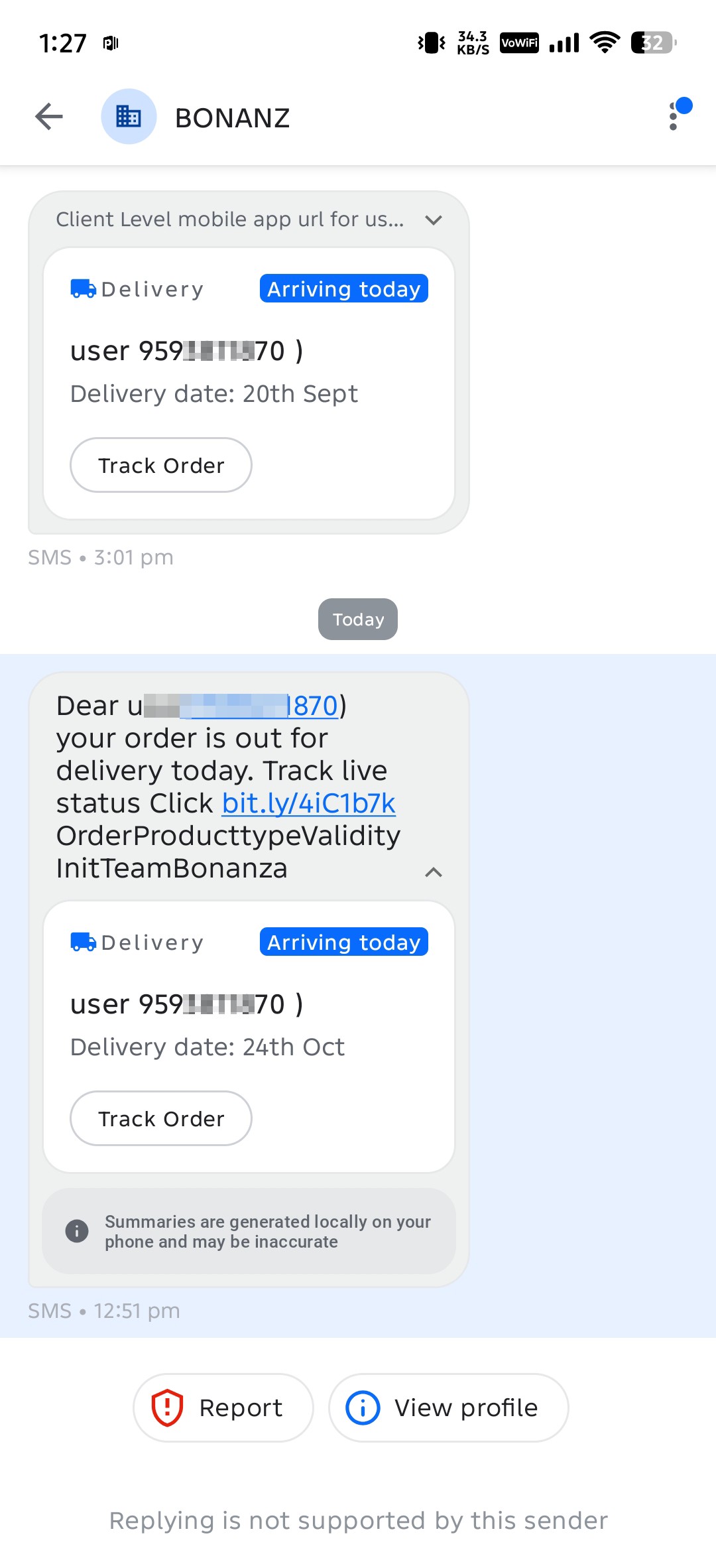
Task: Tap delivery truck icon in October card
Action: click(83, 943)
